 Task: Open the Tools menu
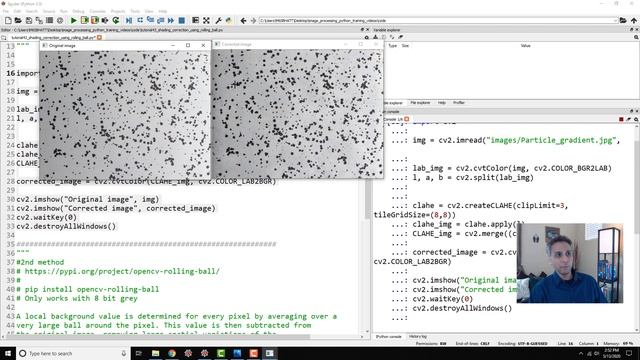pyautogui.click(x=135, y=11)
